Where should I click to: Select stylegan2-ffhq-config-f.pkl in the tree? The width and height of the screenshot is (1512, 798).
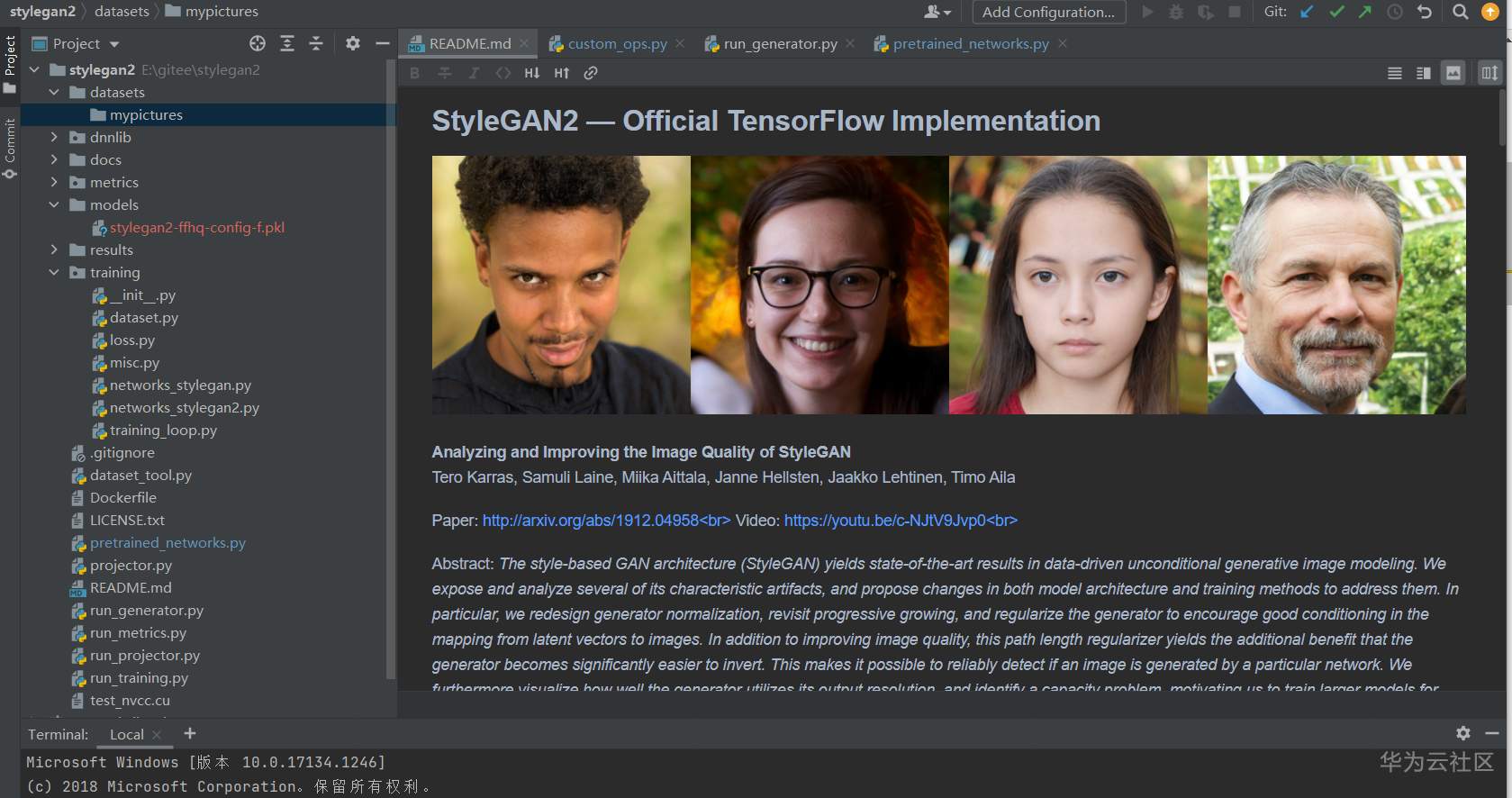coord(196,227)
